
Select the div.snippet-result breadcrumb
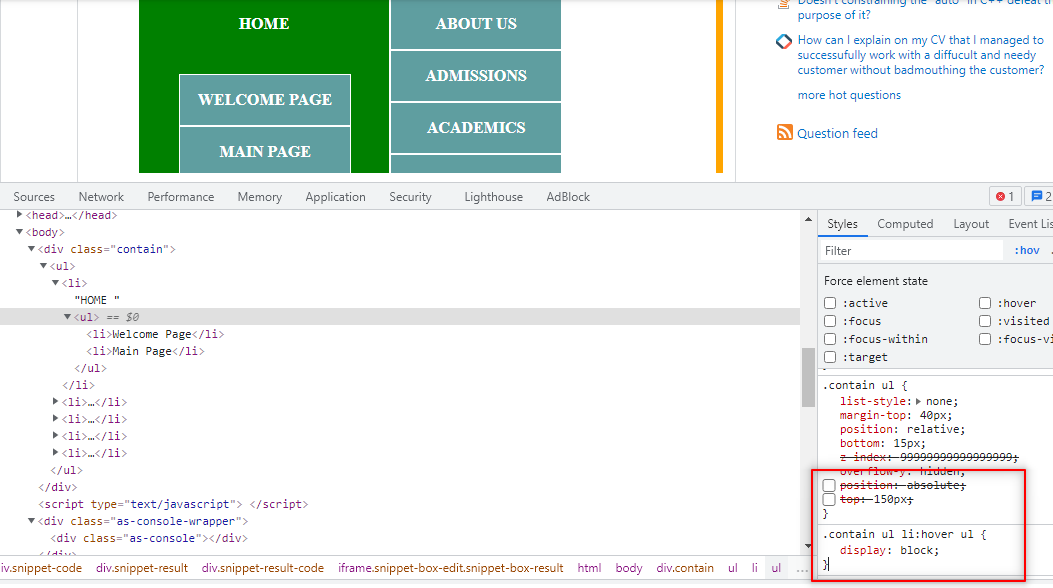point(142,568)
